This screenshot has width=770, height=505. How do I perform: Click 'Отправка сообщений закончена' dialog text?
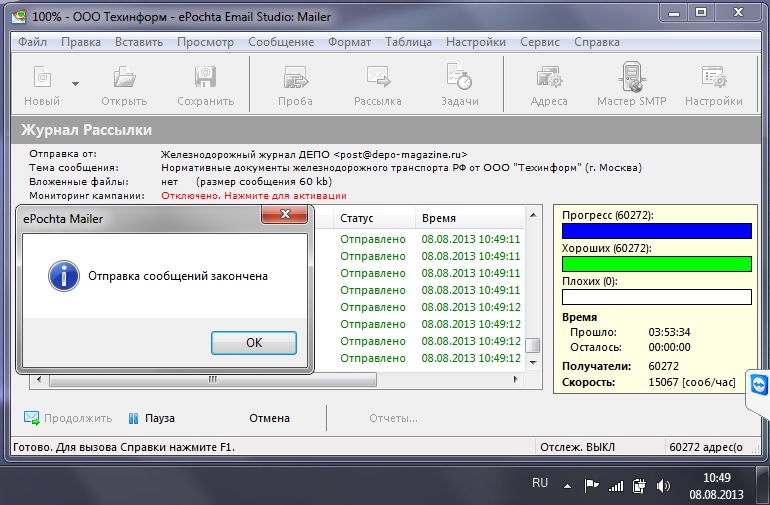click(178, 276)
